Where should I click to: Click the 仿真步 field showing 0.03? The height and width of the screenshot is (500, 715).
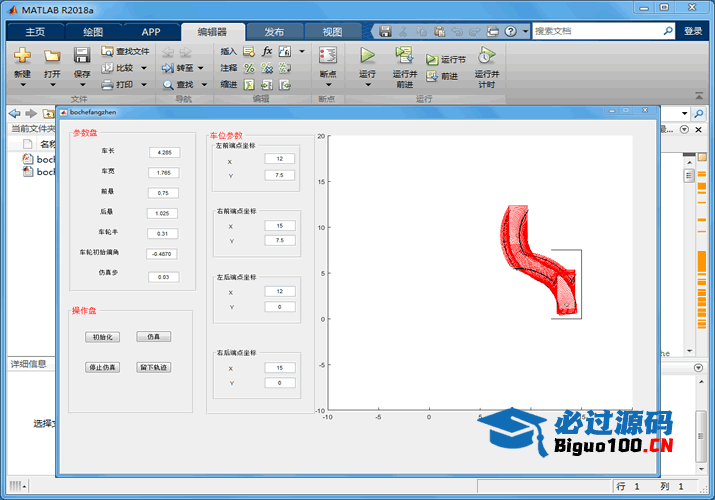click(x=164, y=277)
